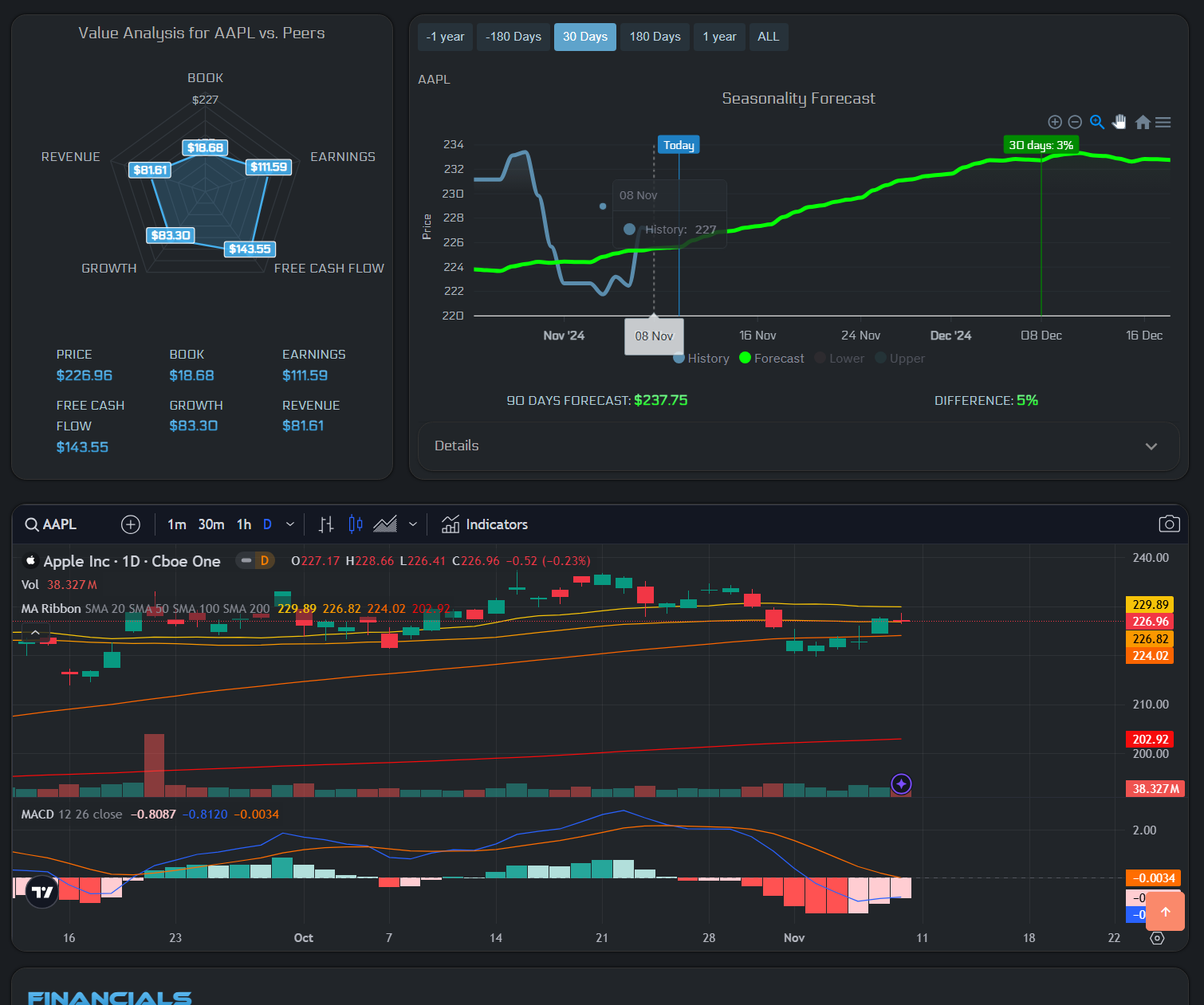Screen dimensions: 1204x1005
Task: Open the hamburger menu on the Seasonality chart
Action: pos(1163,122)
